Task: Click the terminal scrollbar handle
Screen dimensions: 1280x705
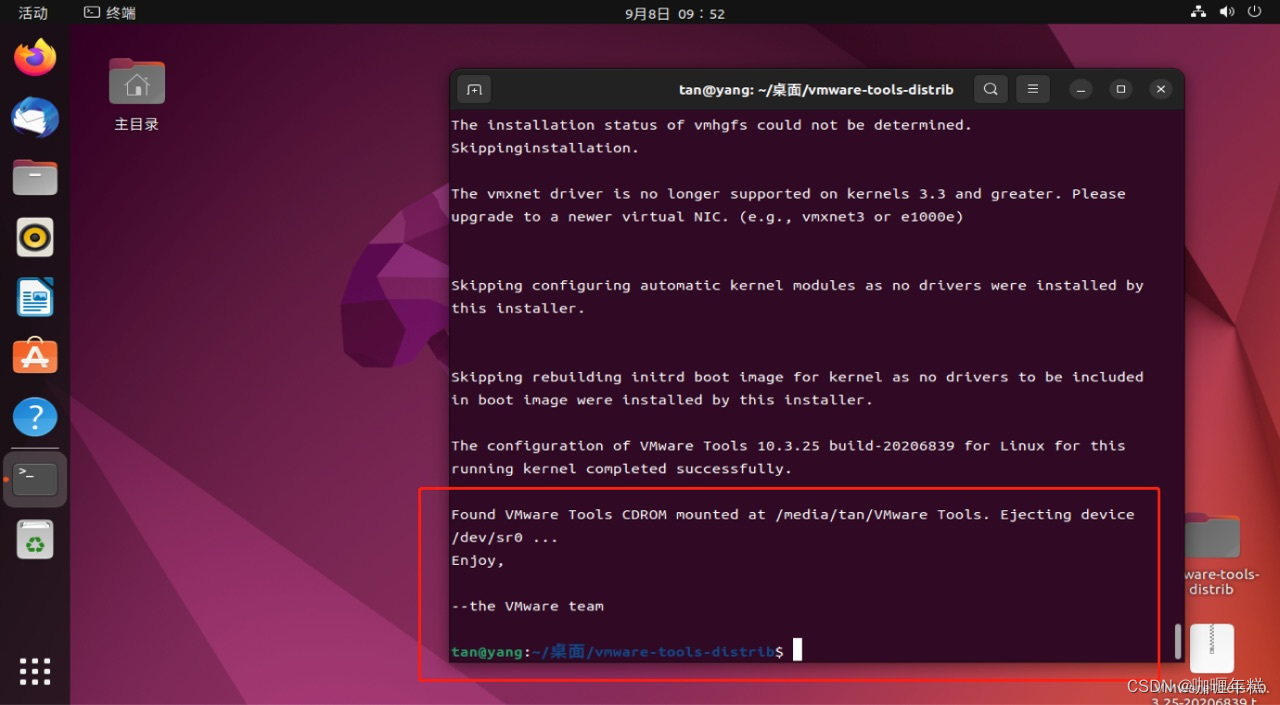Action: tap(1178, 641)
